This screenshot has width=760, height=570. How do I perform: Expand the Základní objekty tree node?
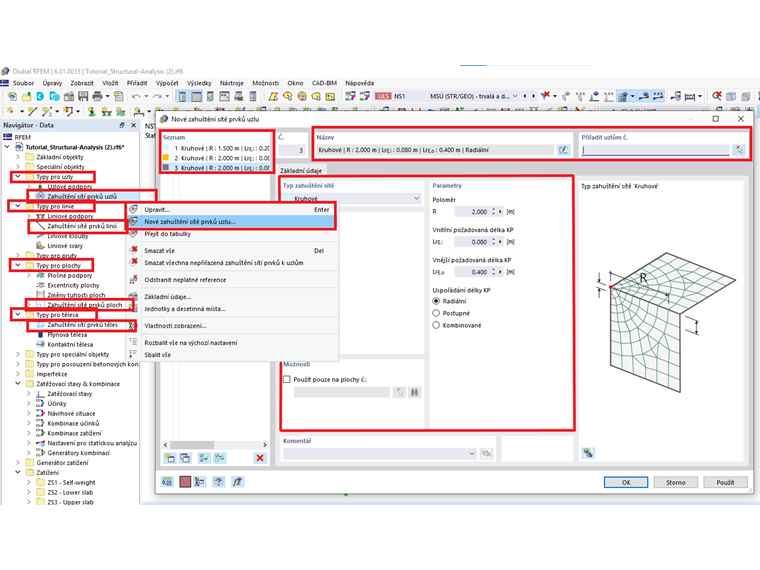[18, 157]
